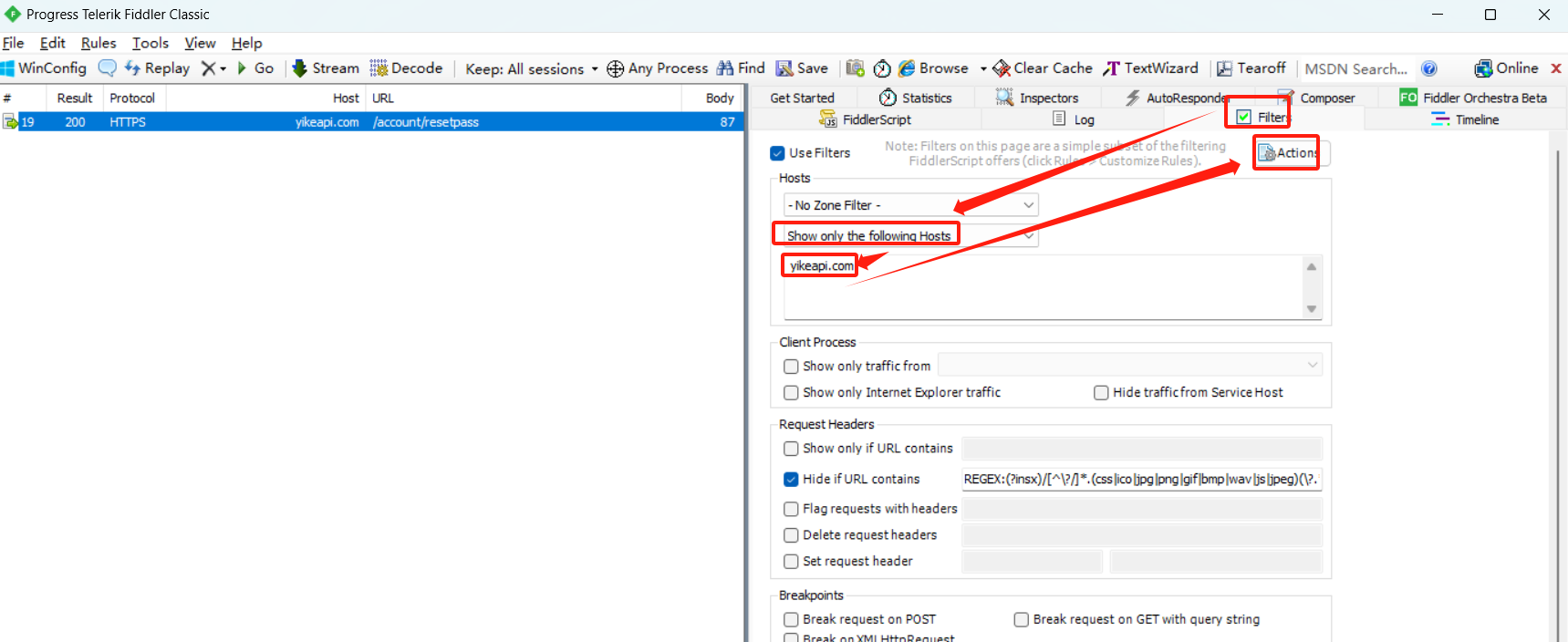Check Hide traffic from Service Host
Screen dimensions: 1568x642
(1101, 393)
